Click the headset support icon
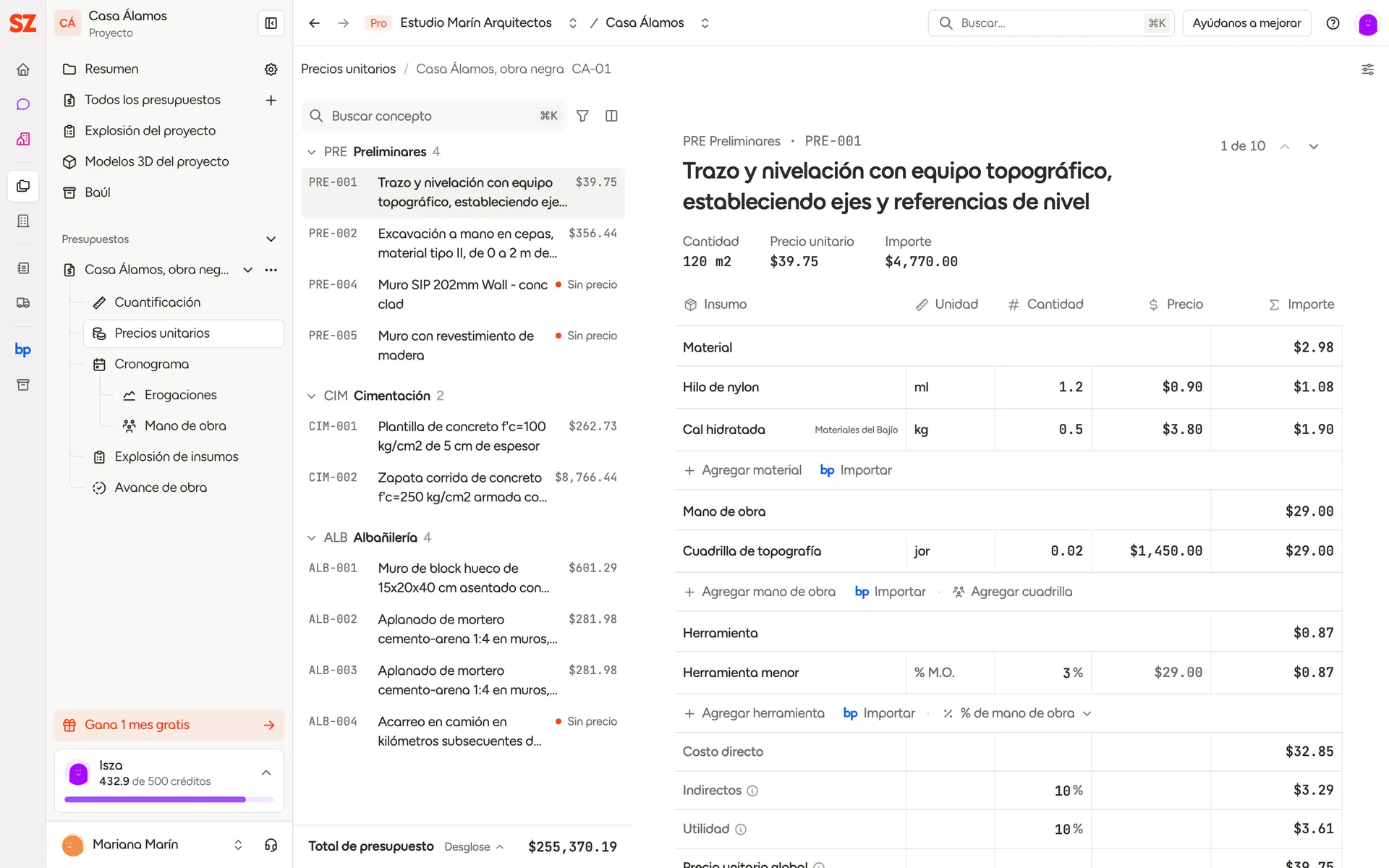The width and height of the screenshot is (1389, 868). click(271, 845)
